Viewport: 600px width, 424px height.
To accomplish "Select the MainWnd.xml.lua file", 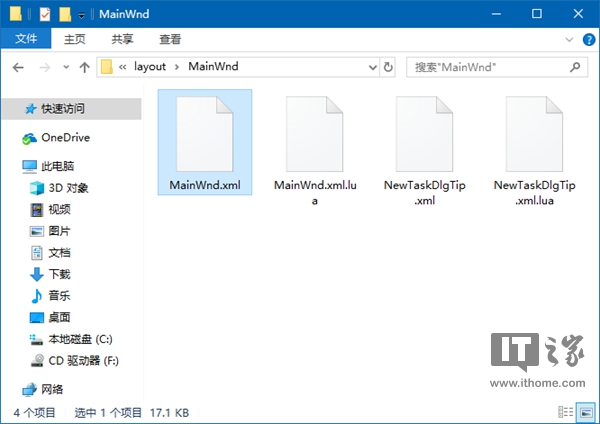I will point(315,148).
